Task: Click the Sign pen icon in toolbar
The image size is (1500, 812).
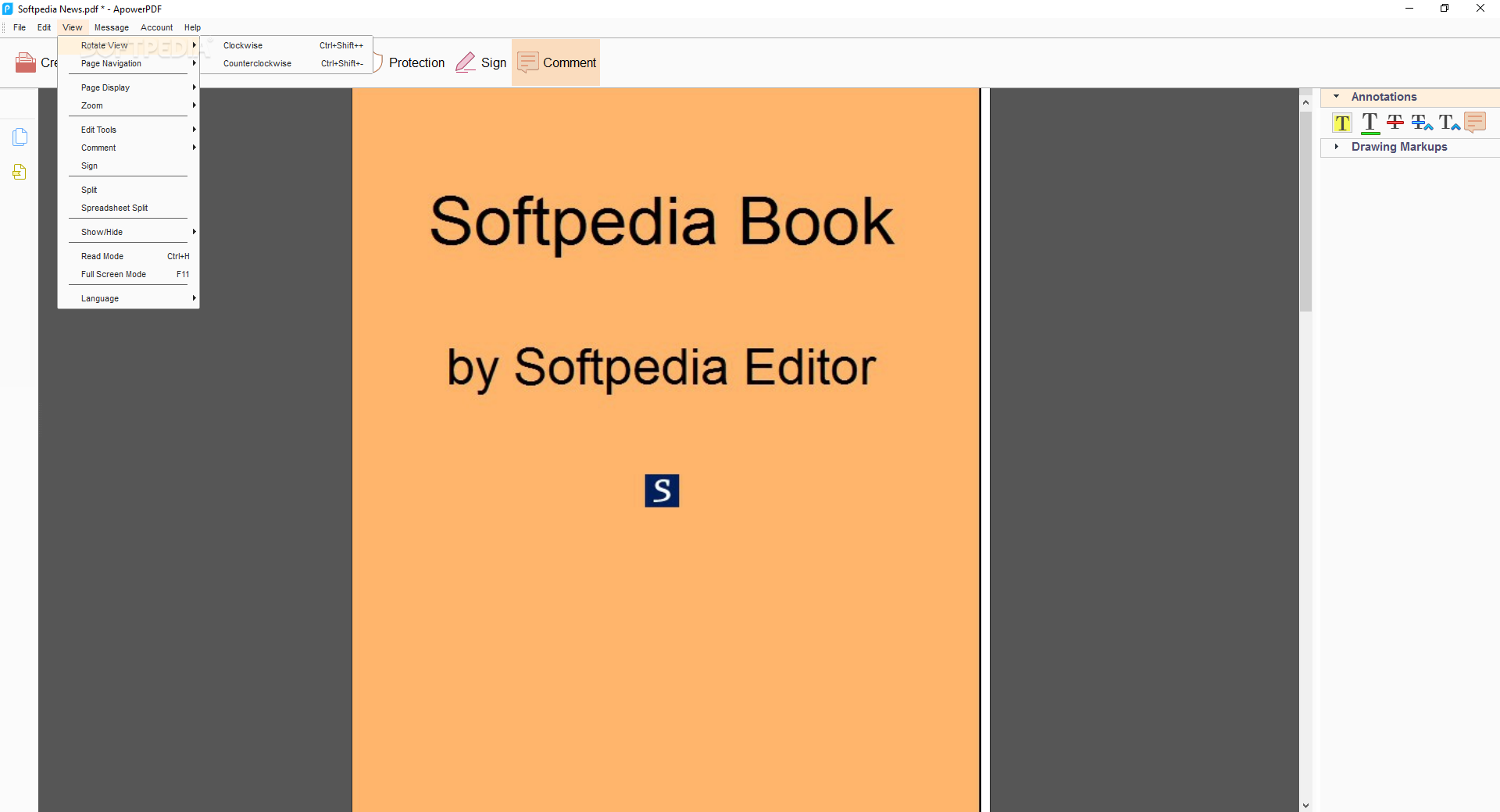Action: 466,62
